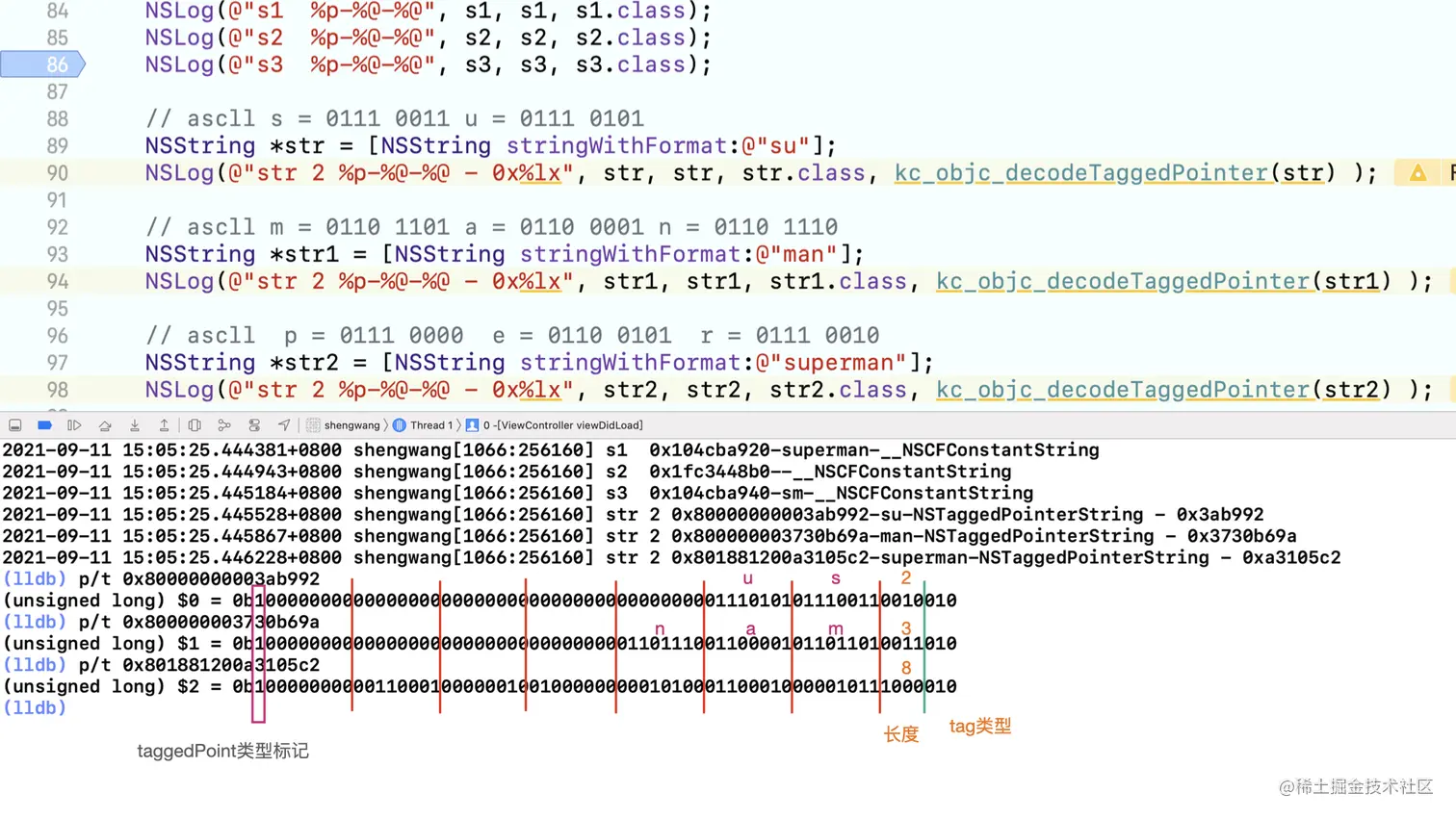Open the Simulate Location menu
Image resolution: width=1456 pixels, height=819 pixels.
pyautogui.click(x=283, y=424)
